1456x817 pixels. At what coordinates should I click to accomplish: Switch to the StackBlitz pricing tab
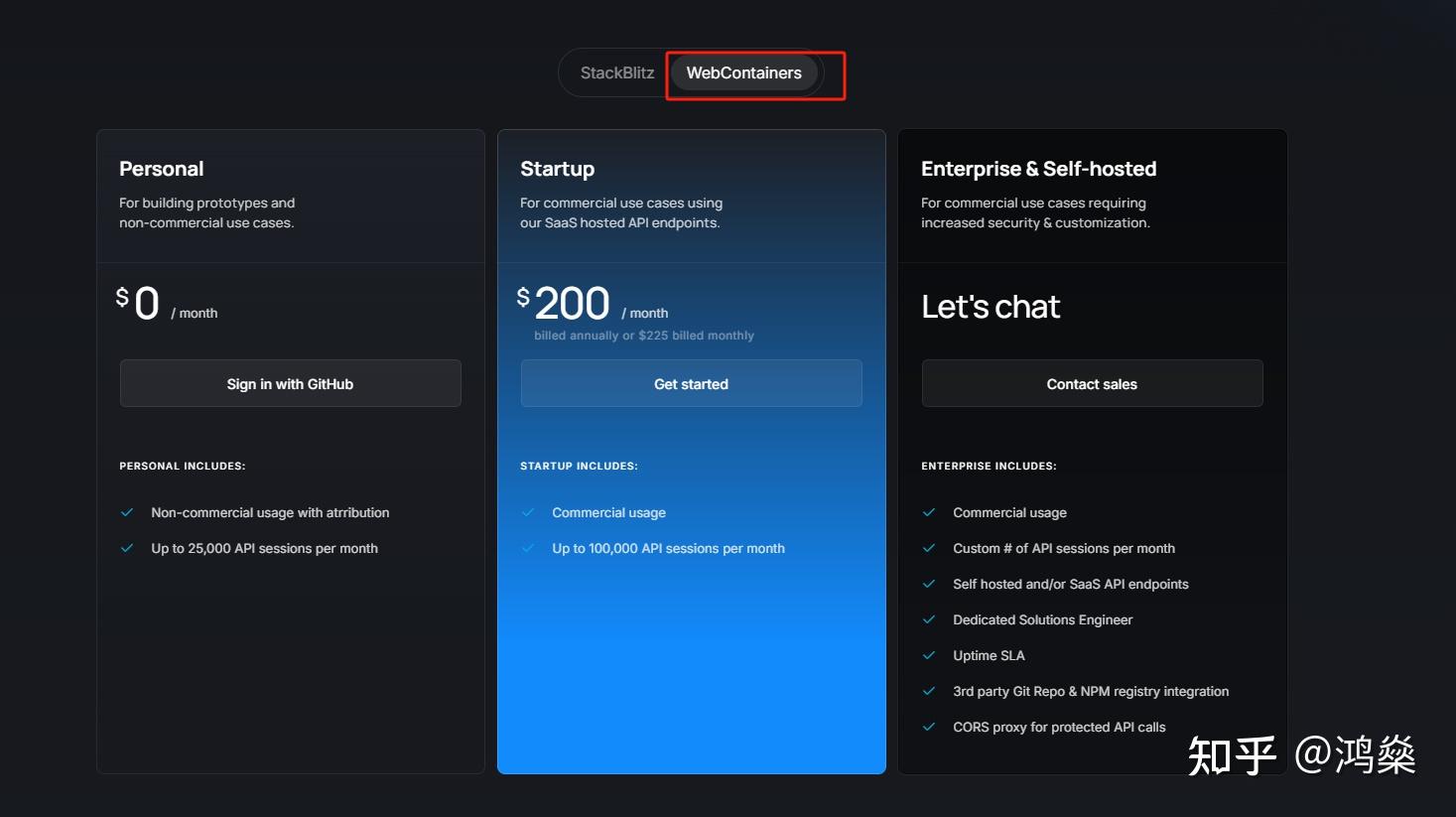point(616,73)
